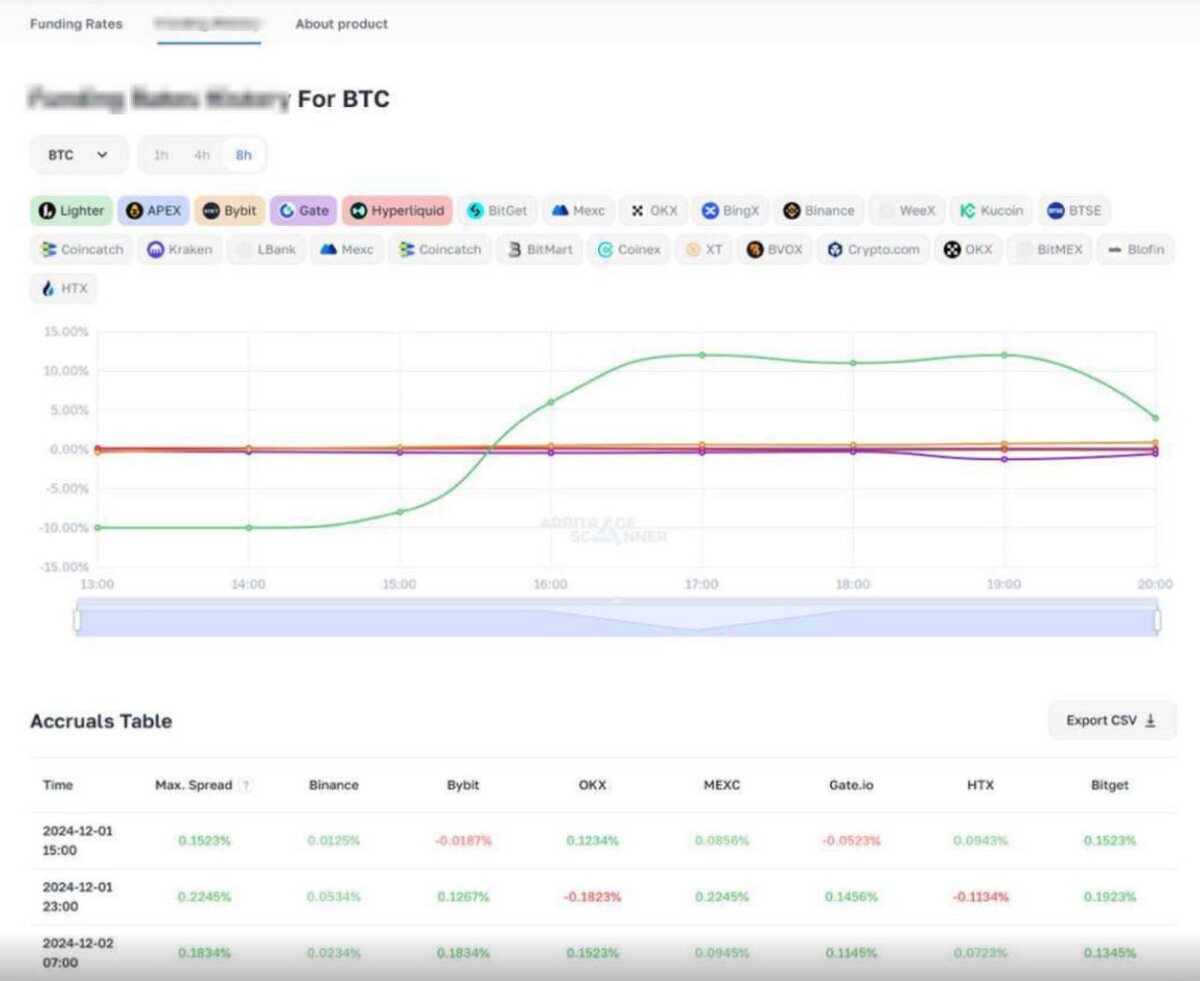This screenshot has width=1200, height=981.
Task: Click the Gate.io column header
Action: coord(851,785)
